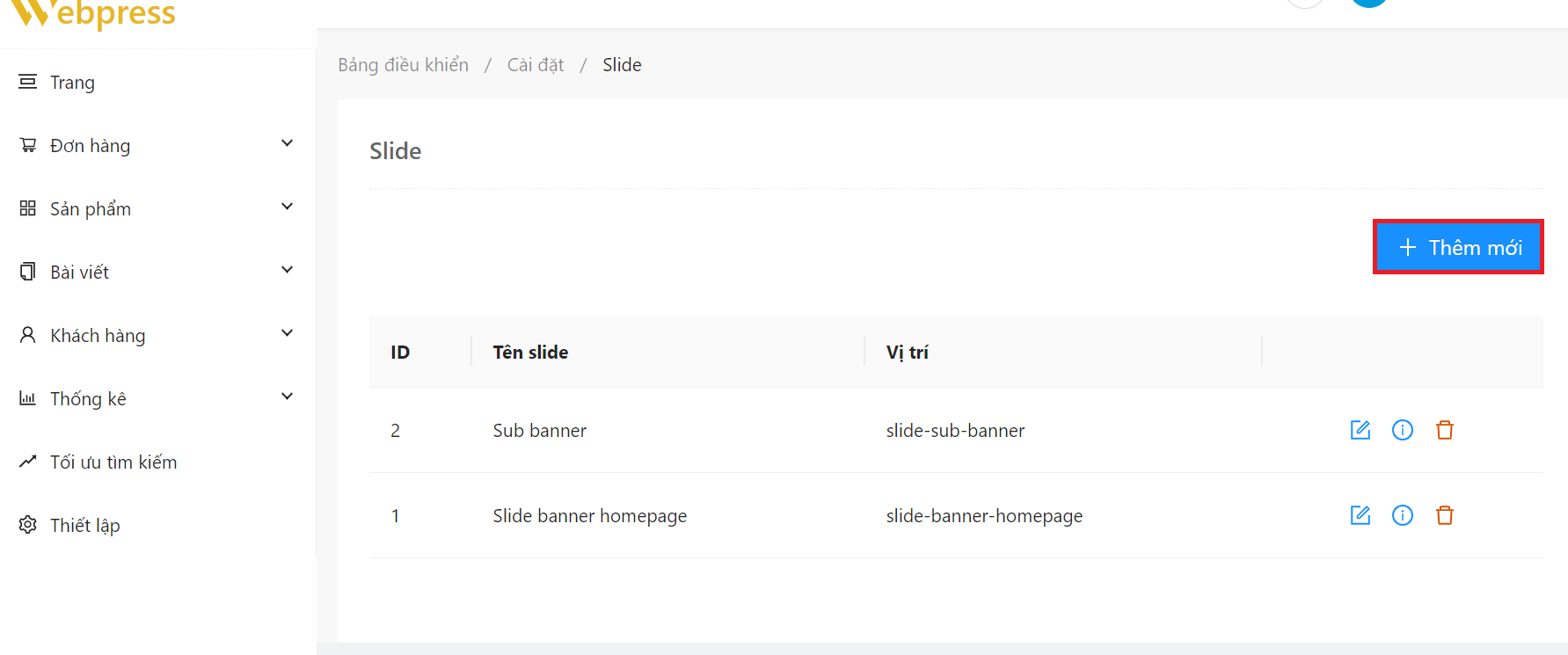Expand the Đơn hàng submenu chevron
This screenshot has width=1568, height=655.
coord(287,143)
